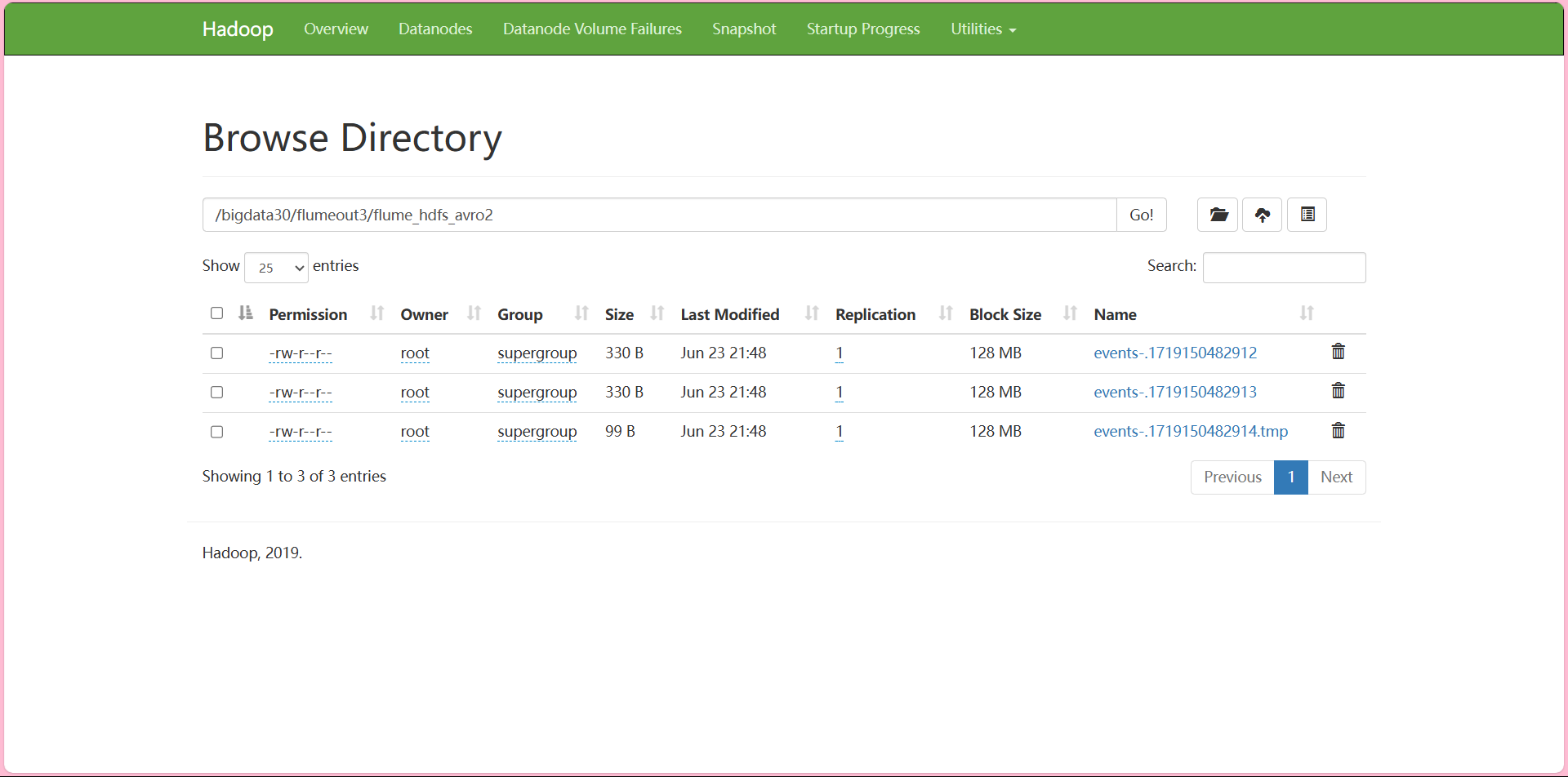Viewport: 1568px width, 777px height.
Task: Click the Go! button
Action: pyautogui.click(x=1141, y=215)
